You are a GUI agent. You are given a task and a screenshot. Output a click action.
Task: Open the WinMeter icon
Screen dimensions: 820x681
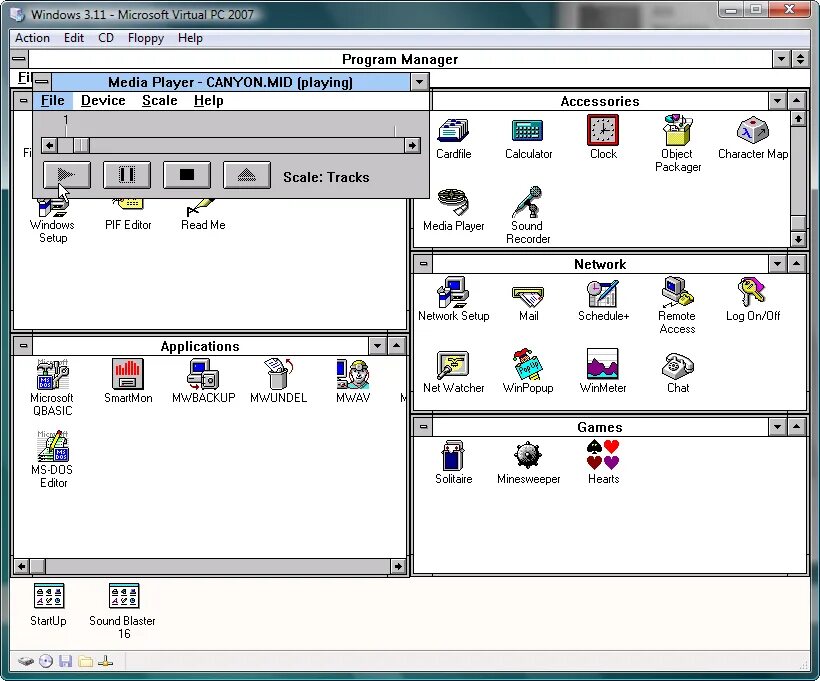pos(603,364)
